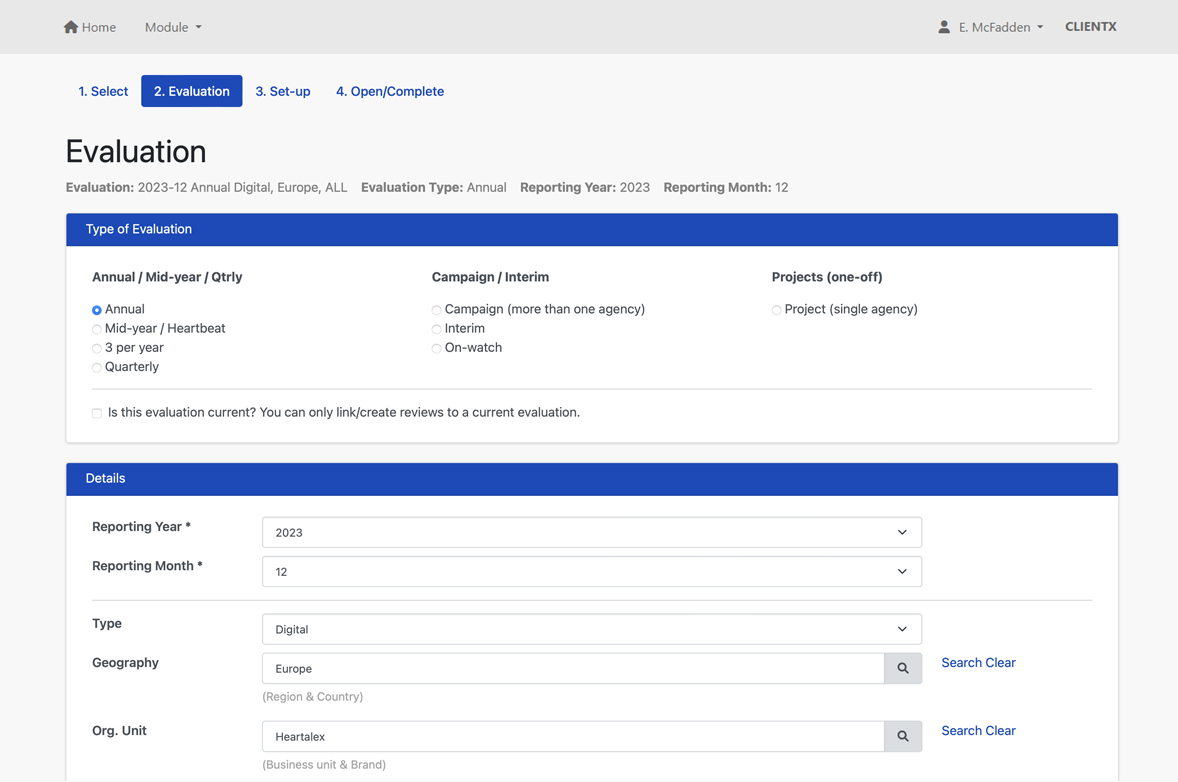Viewport: 1178px width, 782px height.
Task: Go to the 1. Select step
Action: 103,91
